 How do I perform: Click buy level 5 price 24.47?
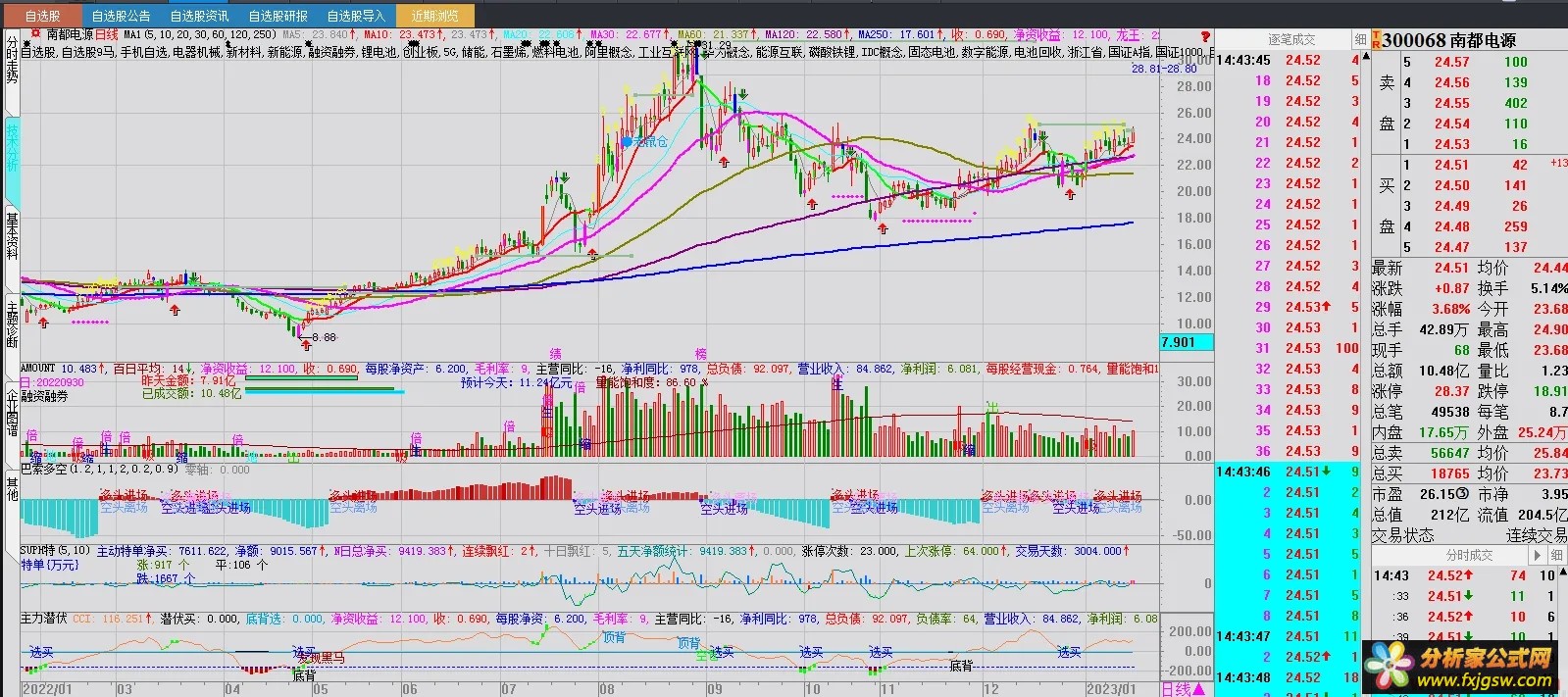click(1451, 246)
